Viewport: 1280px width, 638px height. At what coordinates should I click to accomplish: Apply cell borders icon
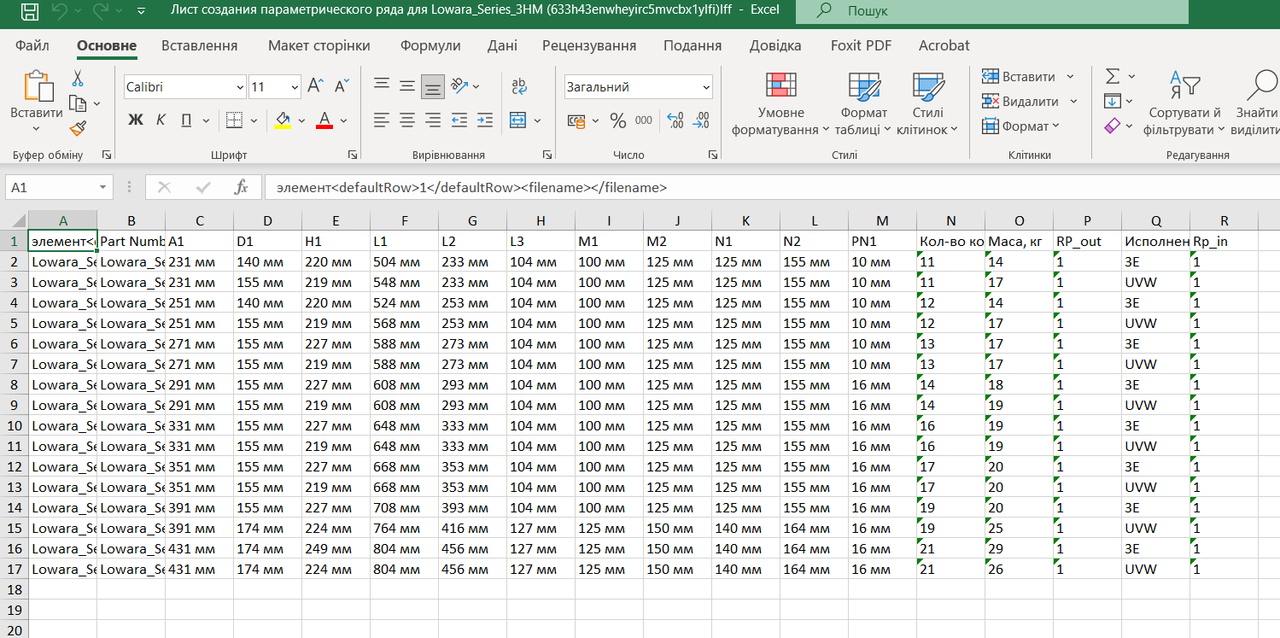point(234,120)
